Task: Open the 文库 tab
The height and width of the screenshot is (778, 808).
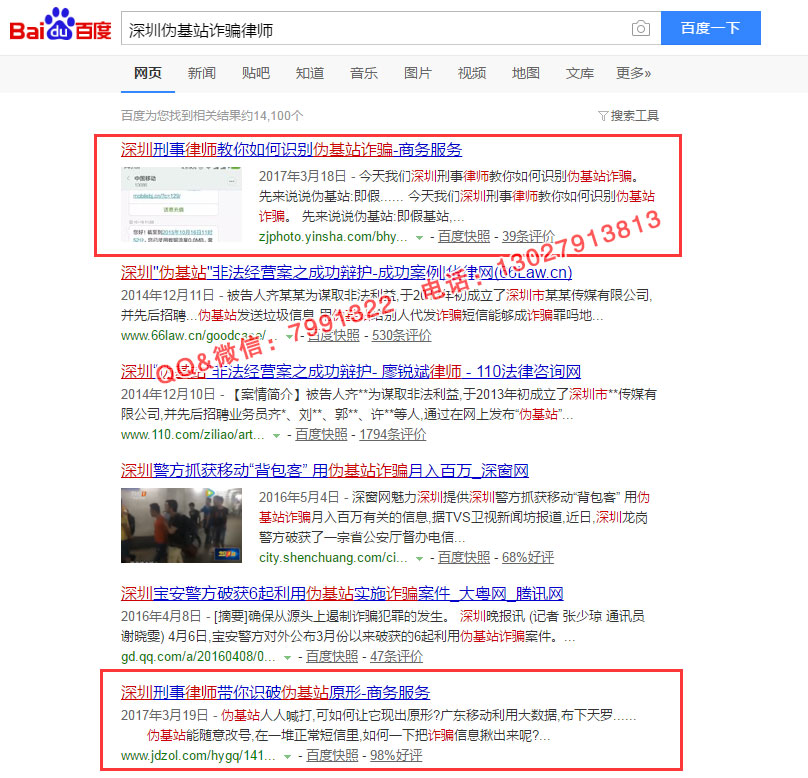Action: click(x=580, y=73)
